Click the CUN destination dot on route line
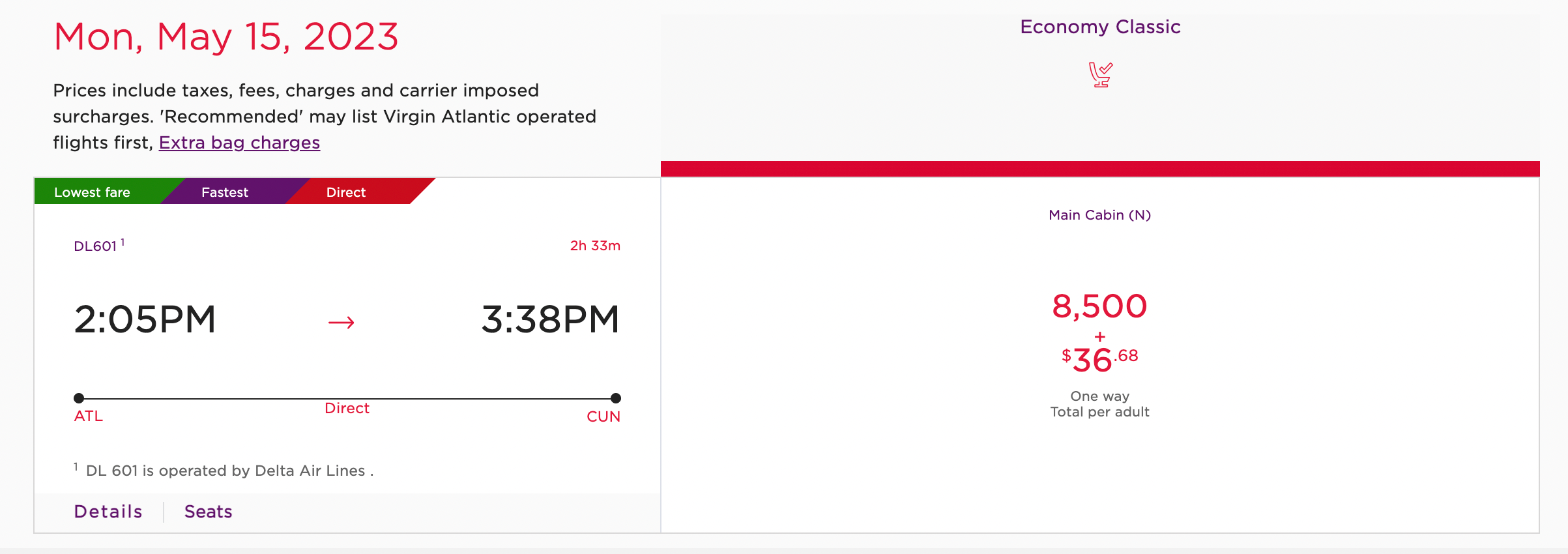 point(615,398)
